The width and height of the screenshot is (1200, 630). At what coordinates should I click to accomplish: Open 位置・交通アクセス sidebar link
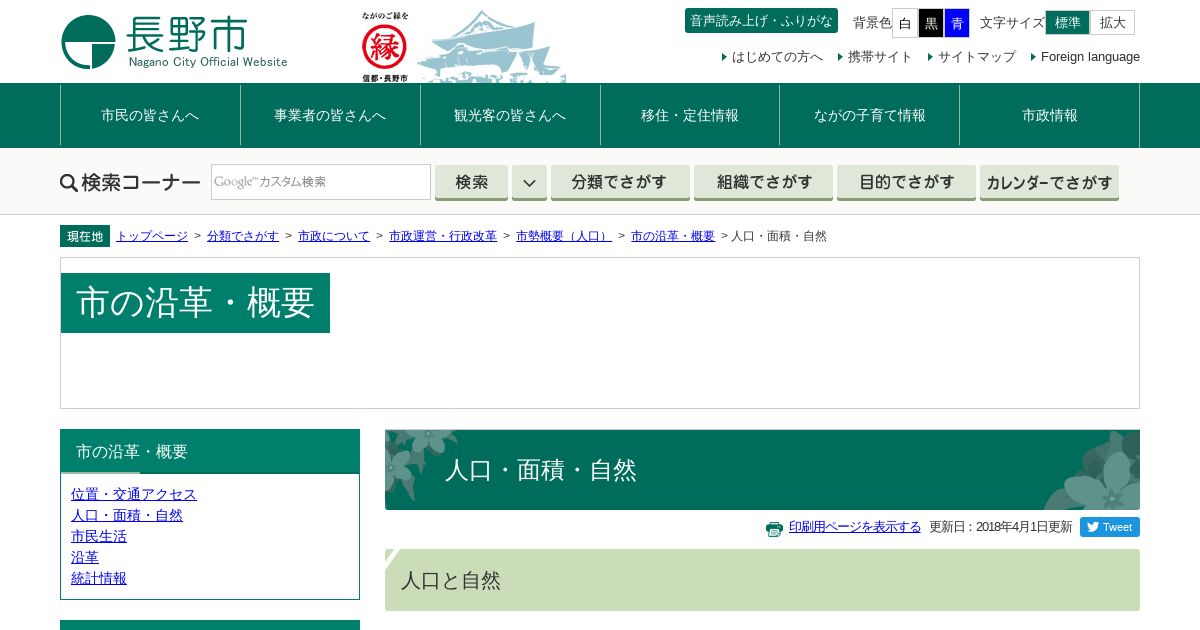pyautogui.click(x=134, y=494)
